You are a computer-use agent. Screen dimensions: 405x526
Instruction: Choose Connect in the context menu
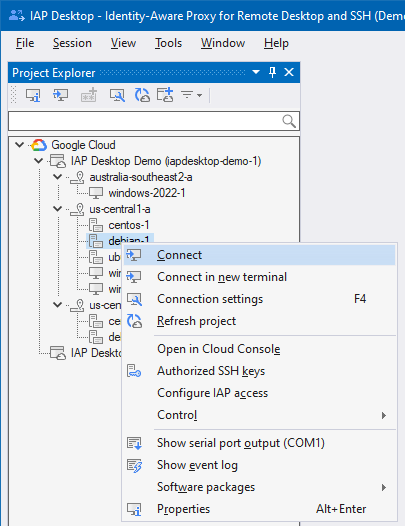pyautogui.click(x=259, y=255)
